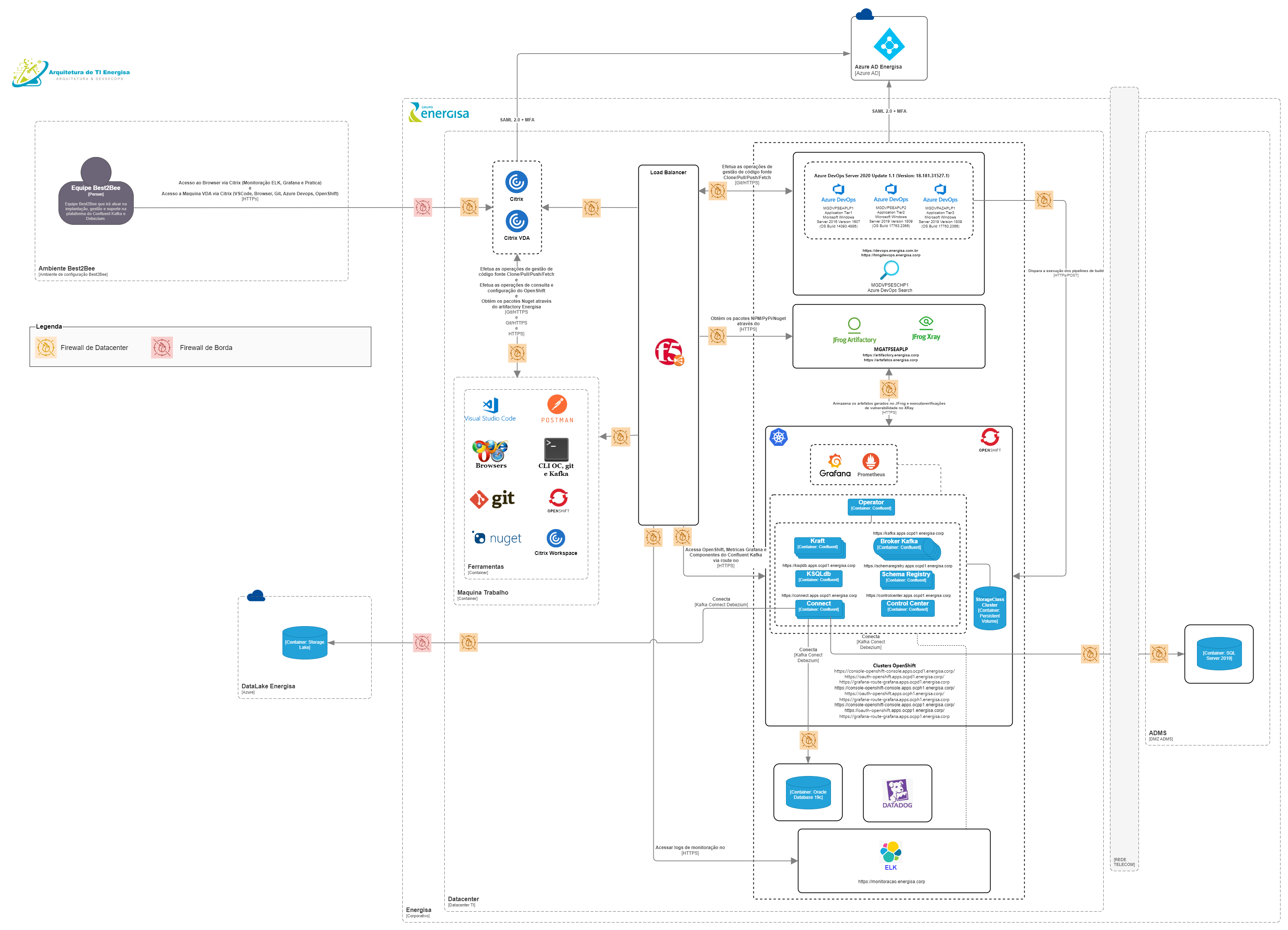The image size is (1288, 930).
Task: Click the Legenda title
Action: [49, 326]
